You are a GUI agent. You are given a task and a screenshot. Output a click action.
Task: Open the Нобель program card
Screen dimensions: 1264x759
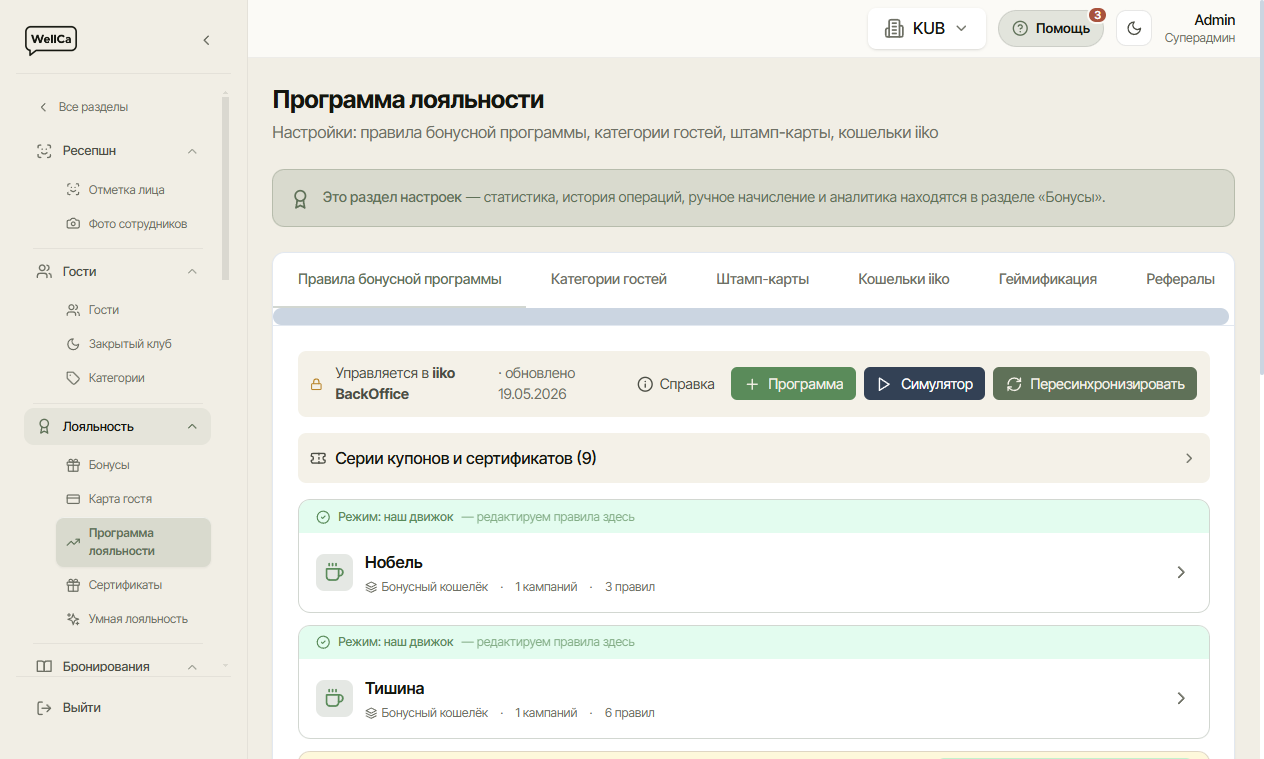(754, 572)
